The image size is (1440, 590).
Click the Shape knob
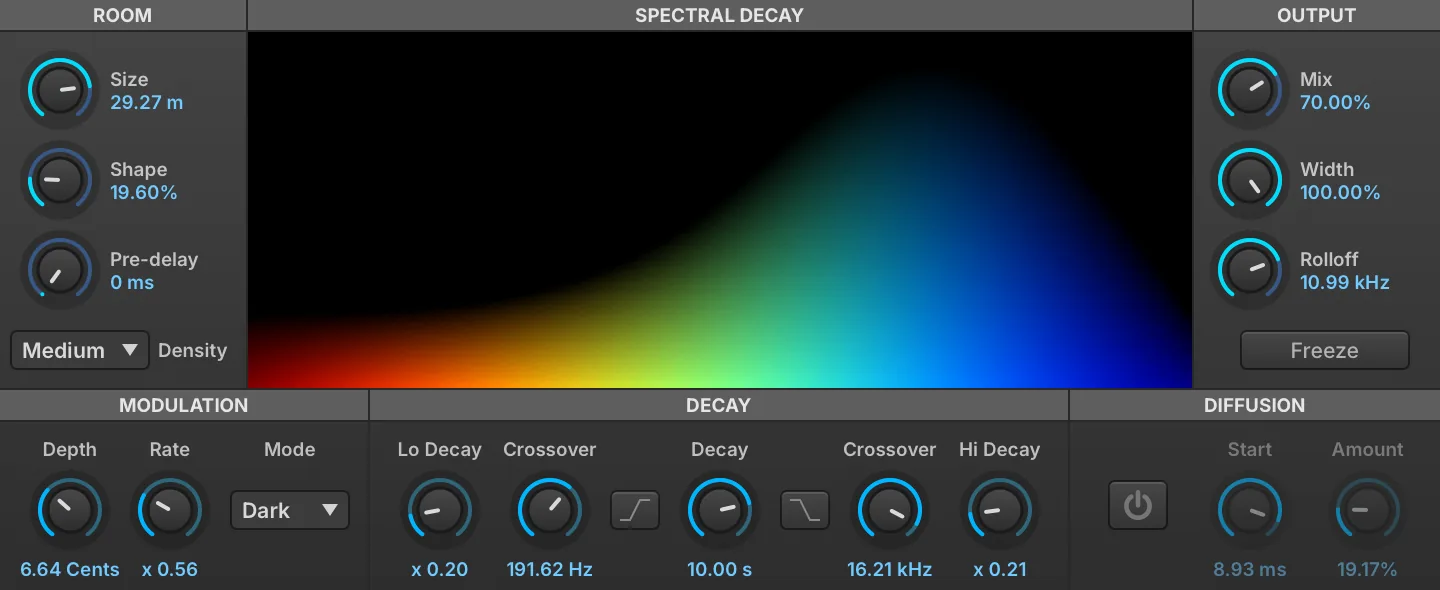coord(59,180)
